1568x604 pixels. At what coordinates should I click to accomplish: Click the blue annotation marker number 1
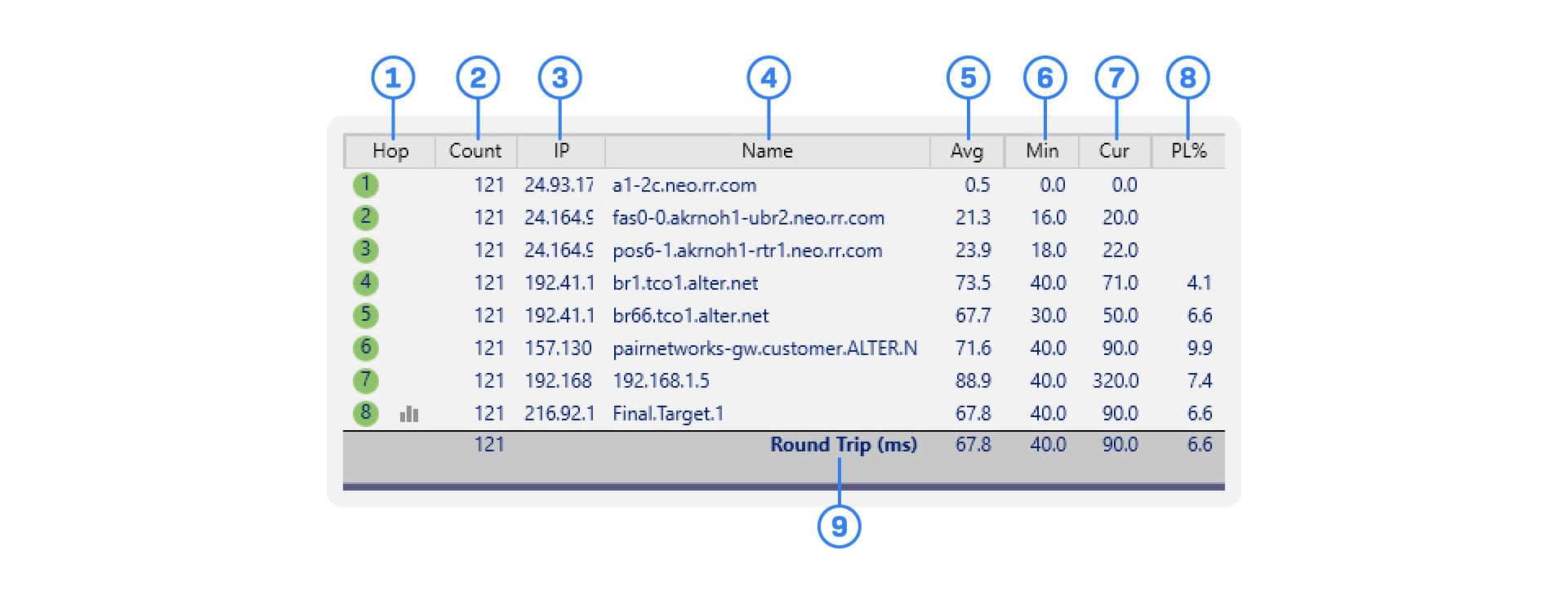pyautogui.click(x=393, y=78)
